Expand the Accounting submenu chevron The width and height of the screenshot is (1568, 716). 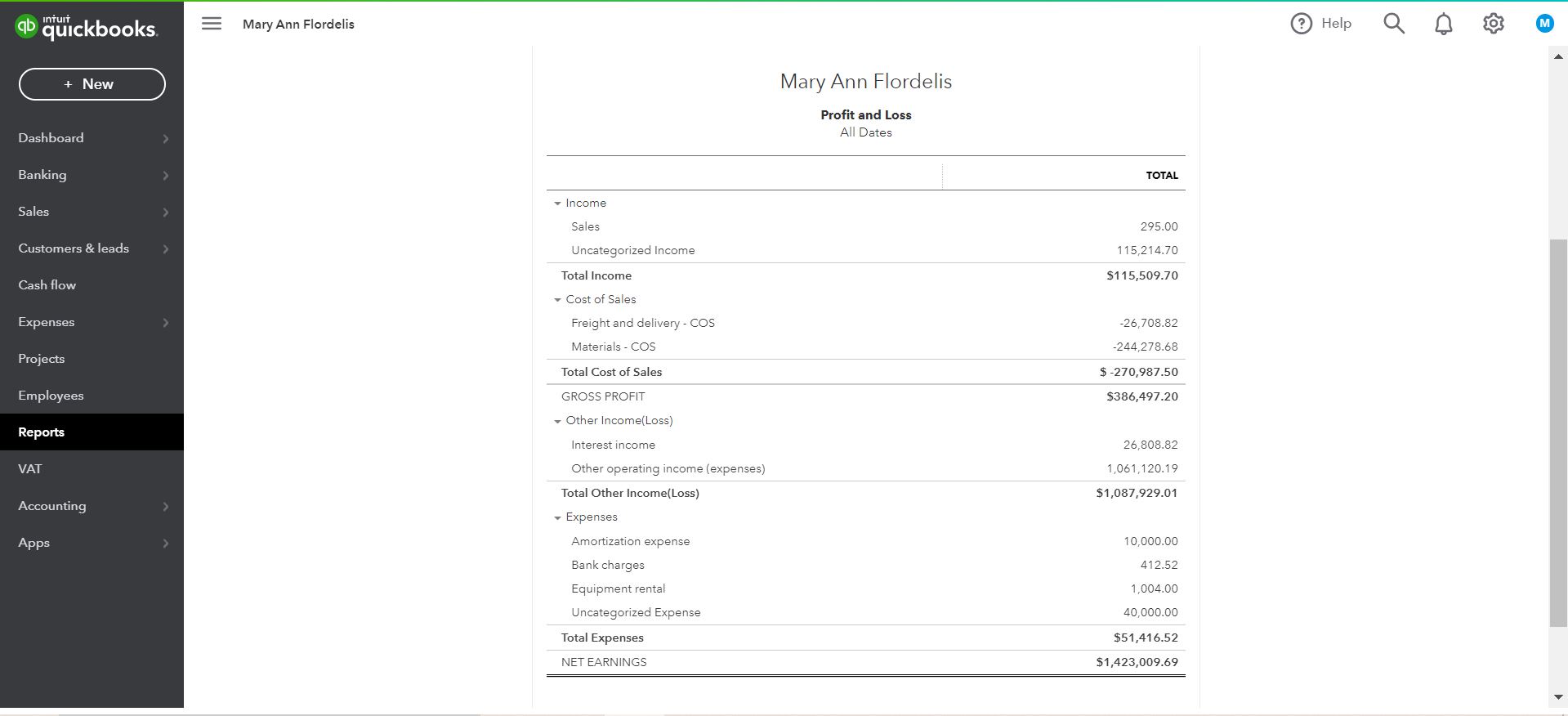coord(166,507)
